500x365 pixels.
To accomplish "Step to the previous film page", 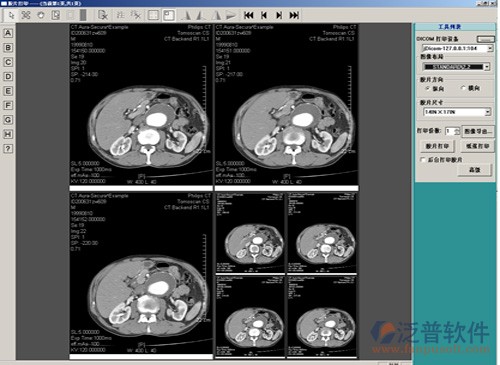I will (x=264, y=15).
